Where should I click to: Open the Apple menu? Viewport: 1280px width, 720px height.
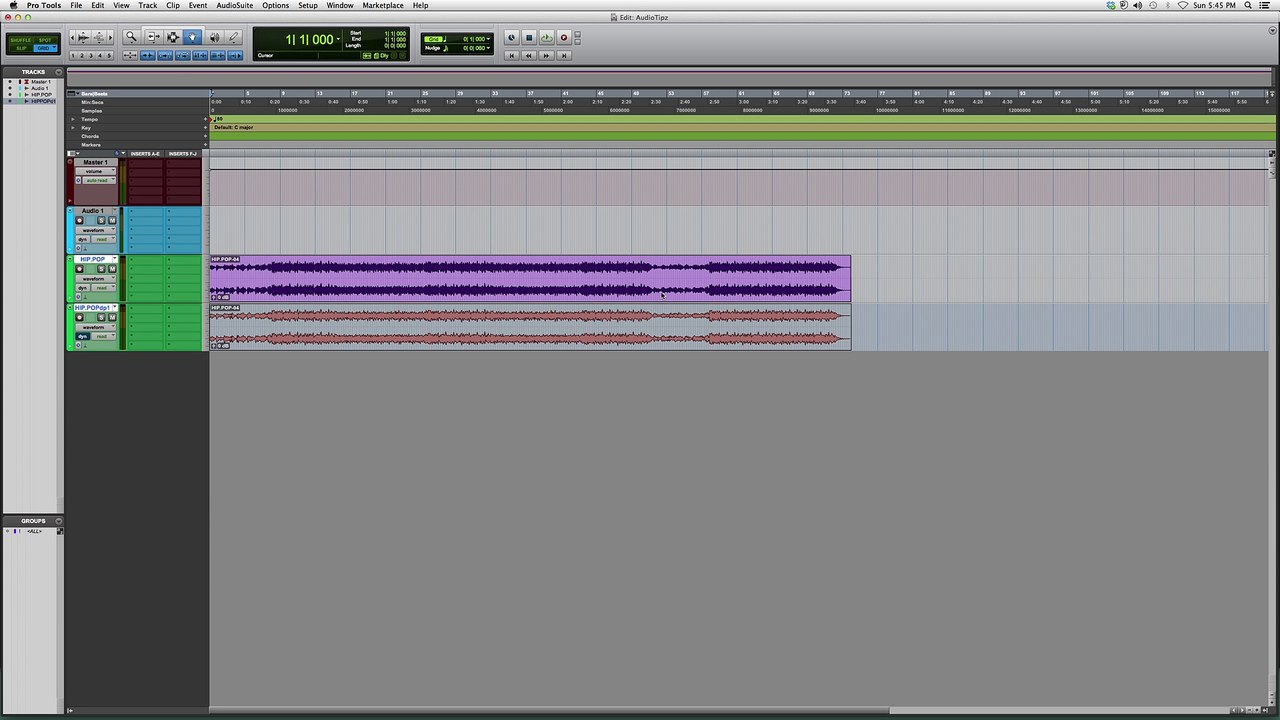click(13, 5)
